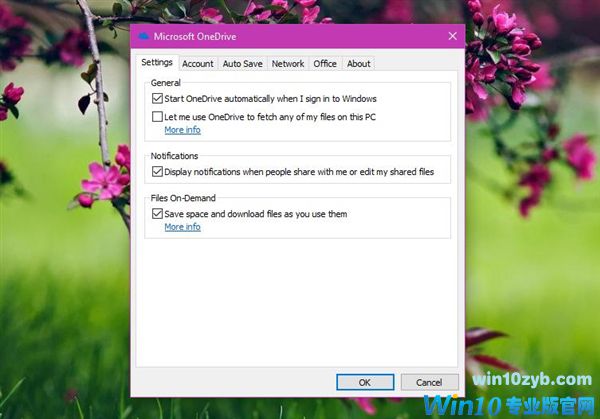
Task: Open More info link under Files On-Demand
Action: coord(183,227)
